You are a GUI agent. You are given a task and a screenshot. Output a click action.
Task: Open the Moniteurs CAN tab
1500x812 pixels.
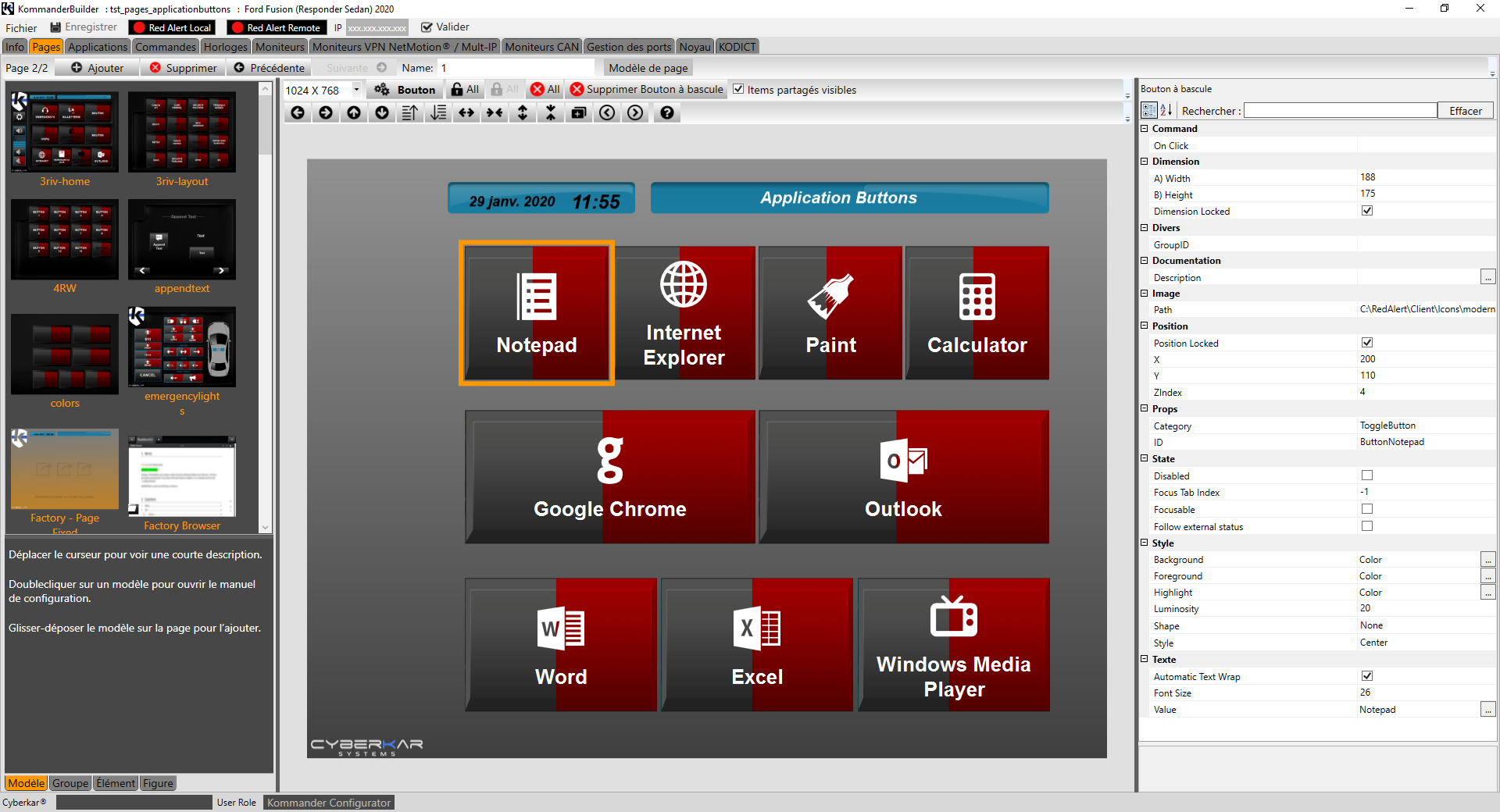(x=541, y=46)
